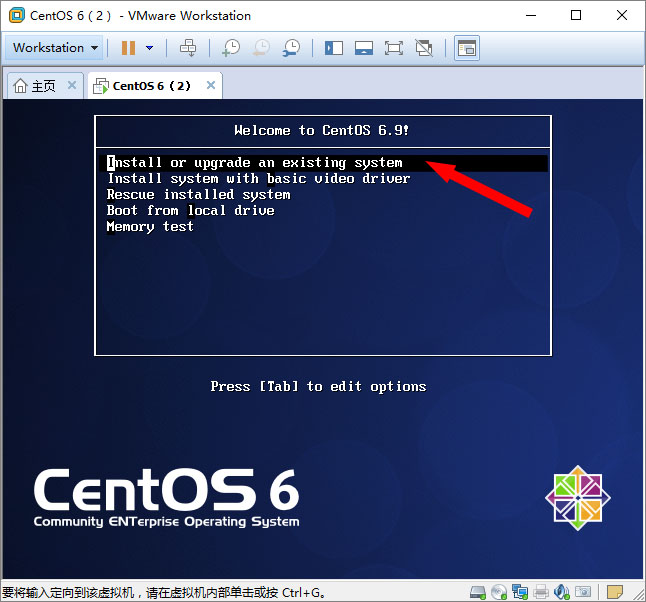The width and height of the screenshot is (646, 602).
Task: Click the console view icon
Action: pyautogui.click(x=466, y=47)
